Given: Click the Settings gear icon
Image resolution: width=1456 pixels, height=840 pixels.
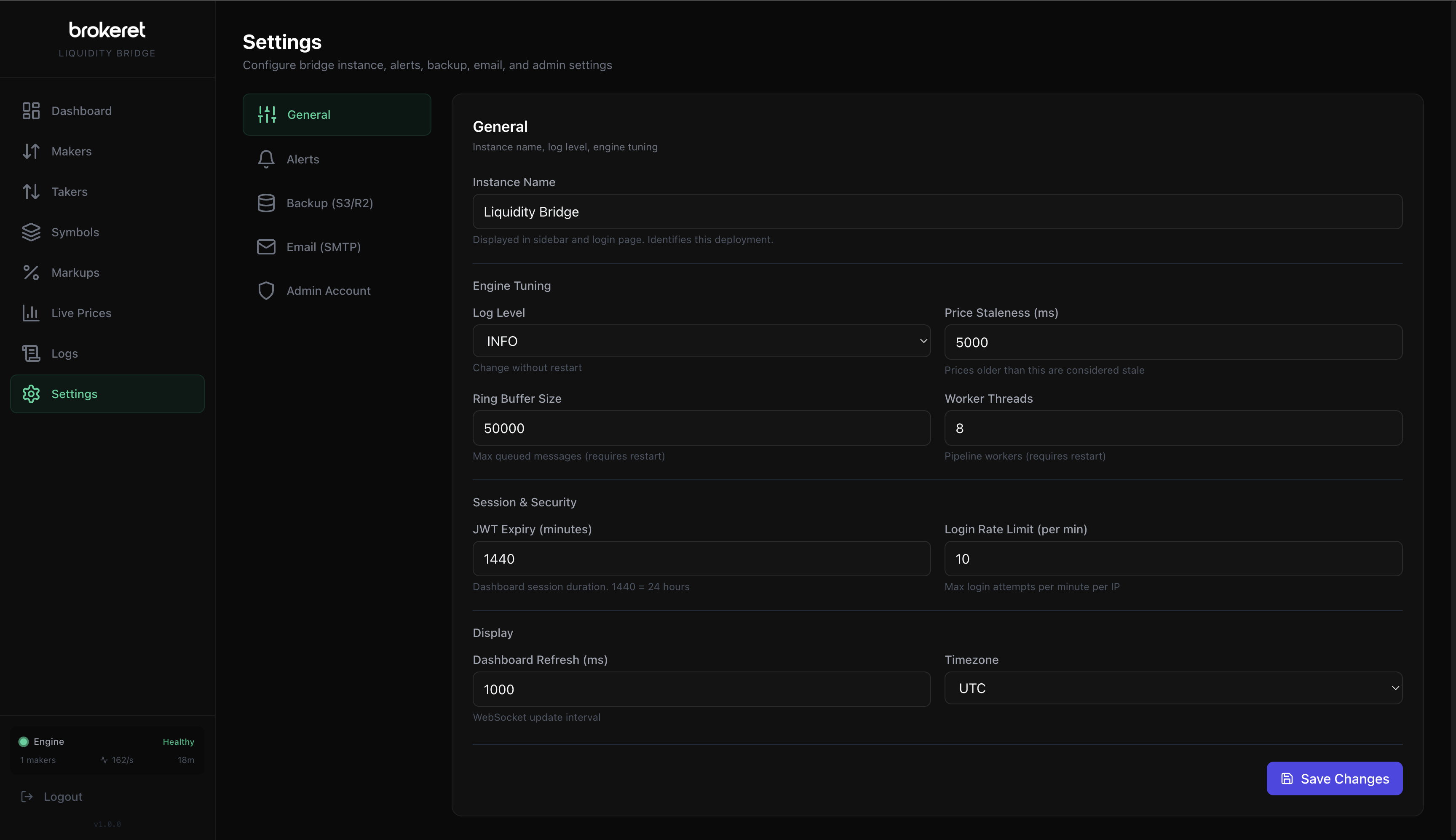Looking at the screenshot, I should click(x=32, y=394).
